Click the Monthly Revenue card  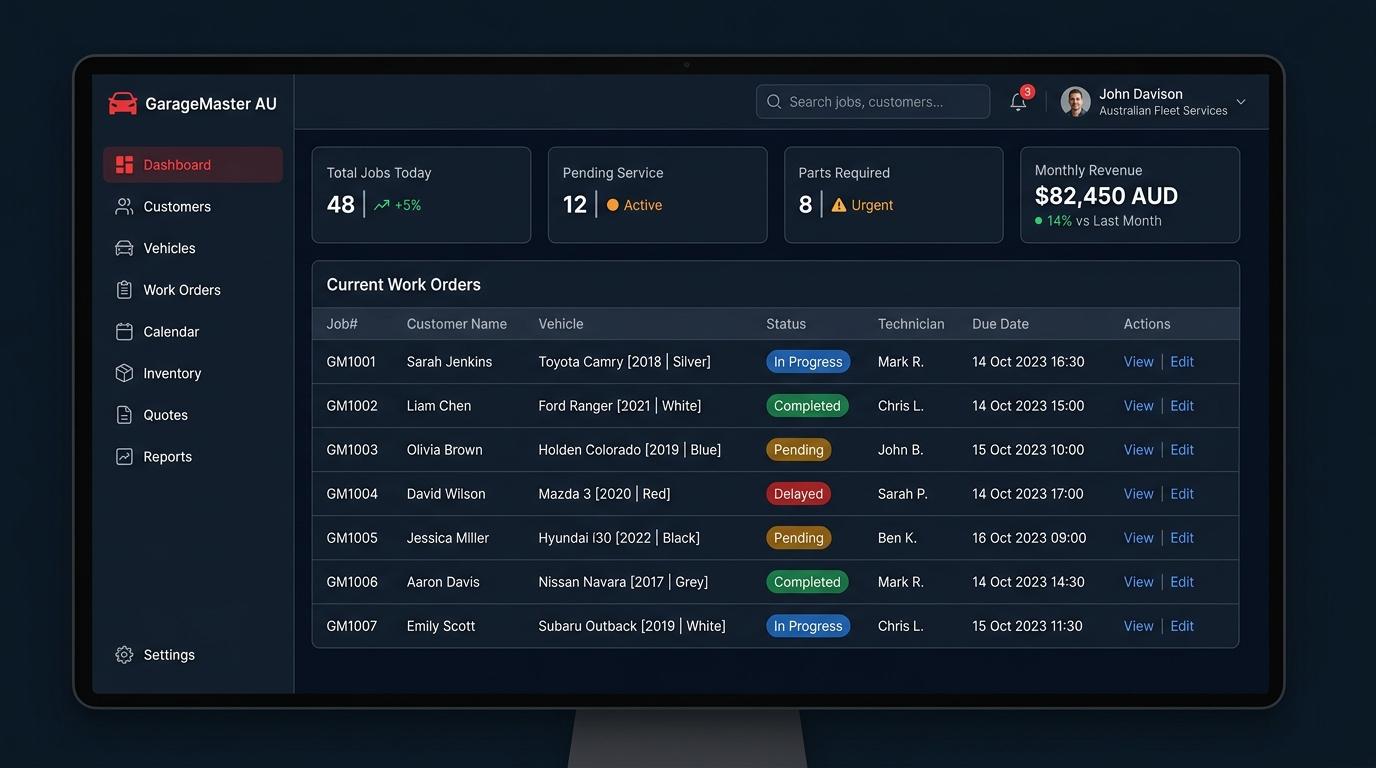(1130, 195)
